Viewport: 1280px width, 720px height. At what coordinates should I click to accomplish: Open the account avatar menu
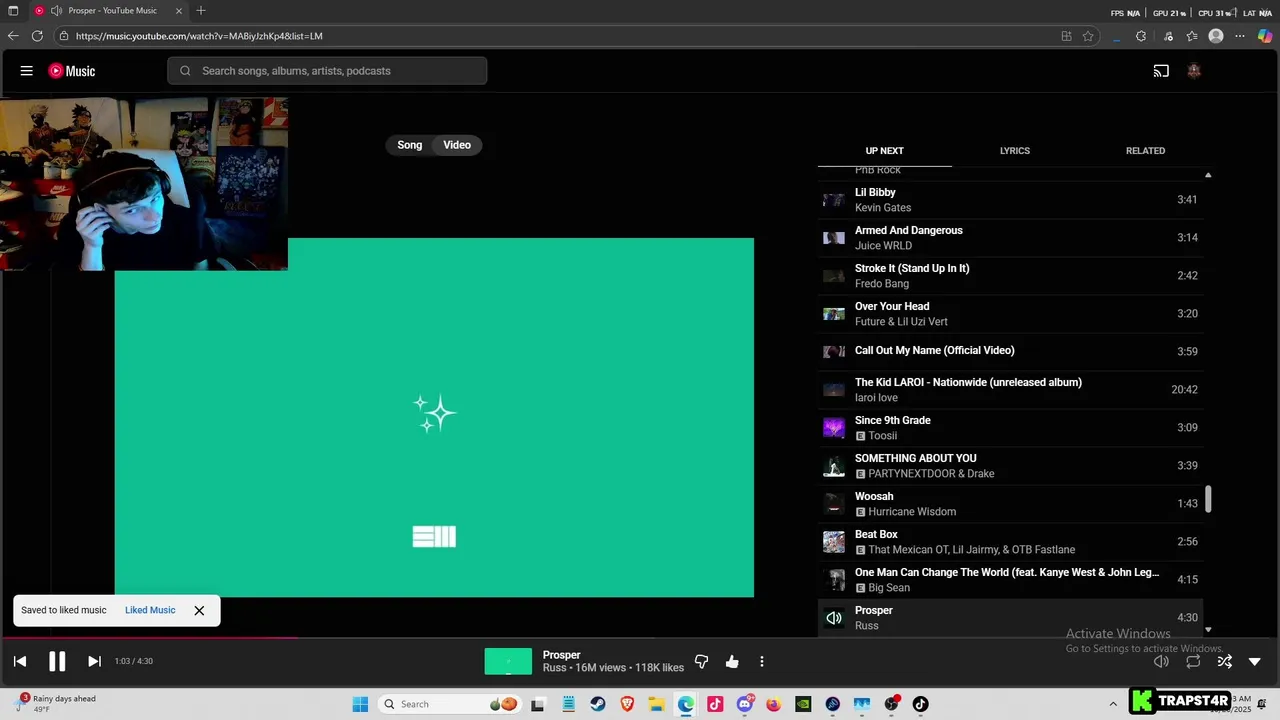click(x=1193, y=71)
